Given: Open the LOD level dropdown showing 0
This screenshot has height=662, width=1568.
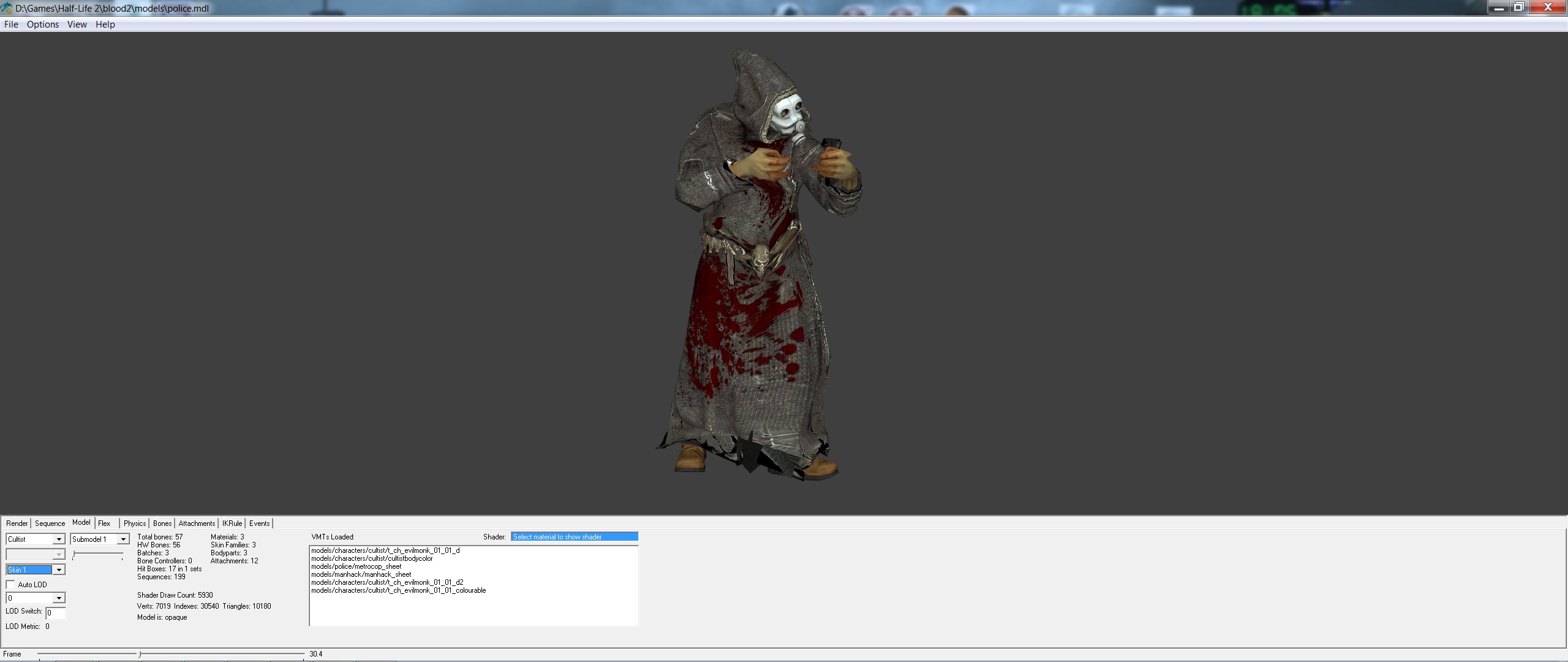Looking at the screenshot, I should [x=59, y=598].
